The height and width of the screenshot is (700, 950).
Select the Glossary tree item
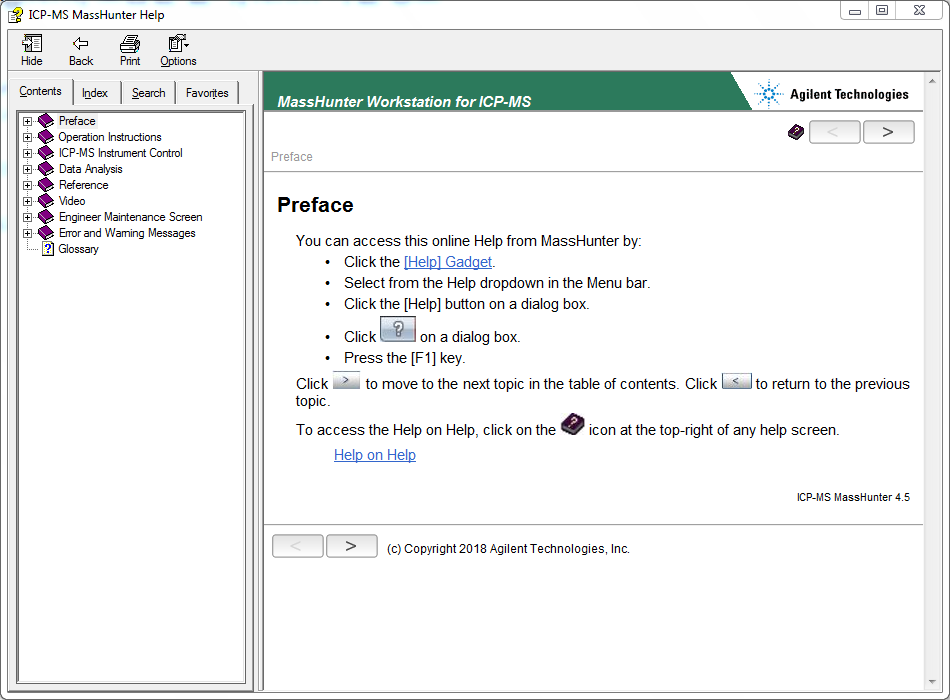tap(78, 249)
